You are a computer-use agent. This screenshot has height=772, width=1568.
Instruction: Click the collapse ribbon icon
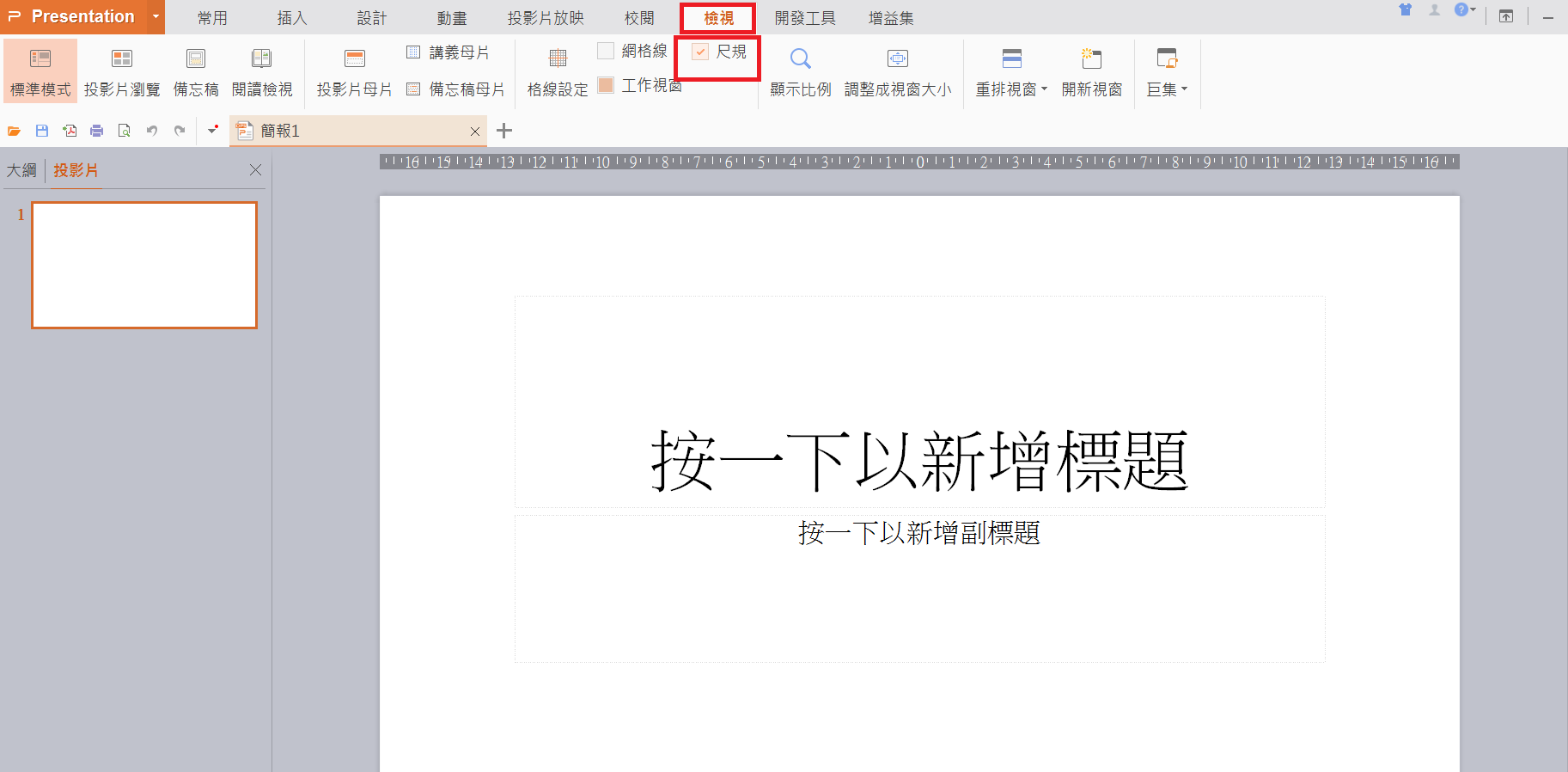(1506, 16)
